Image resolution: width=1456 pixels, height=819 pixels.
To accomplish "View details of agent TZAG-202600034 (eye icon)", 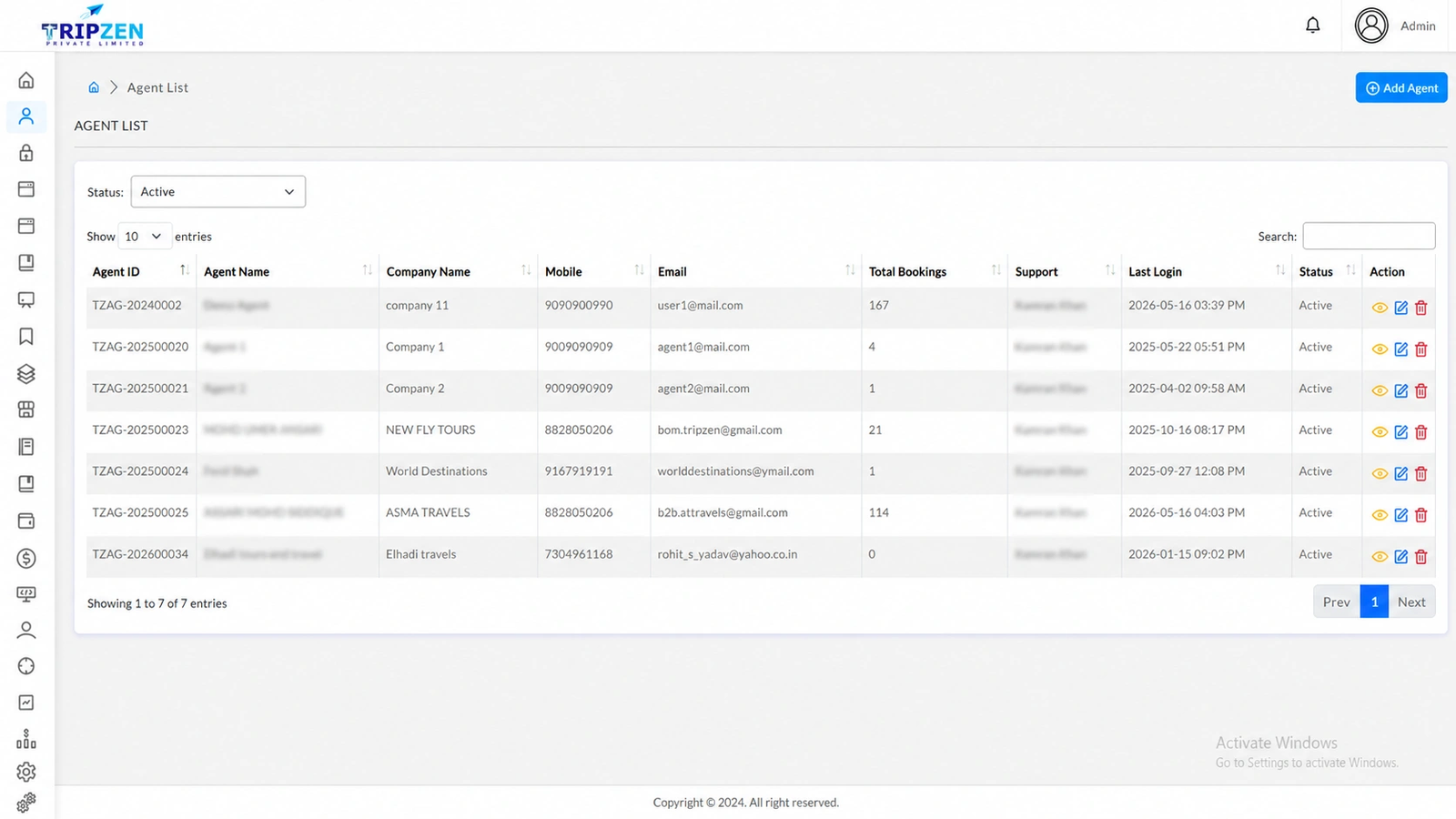I will click(1380, 557).
